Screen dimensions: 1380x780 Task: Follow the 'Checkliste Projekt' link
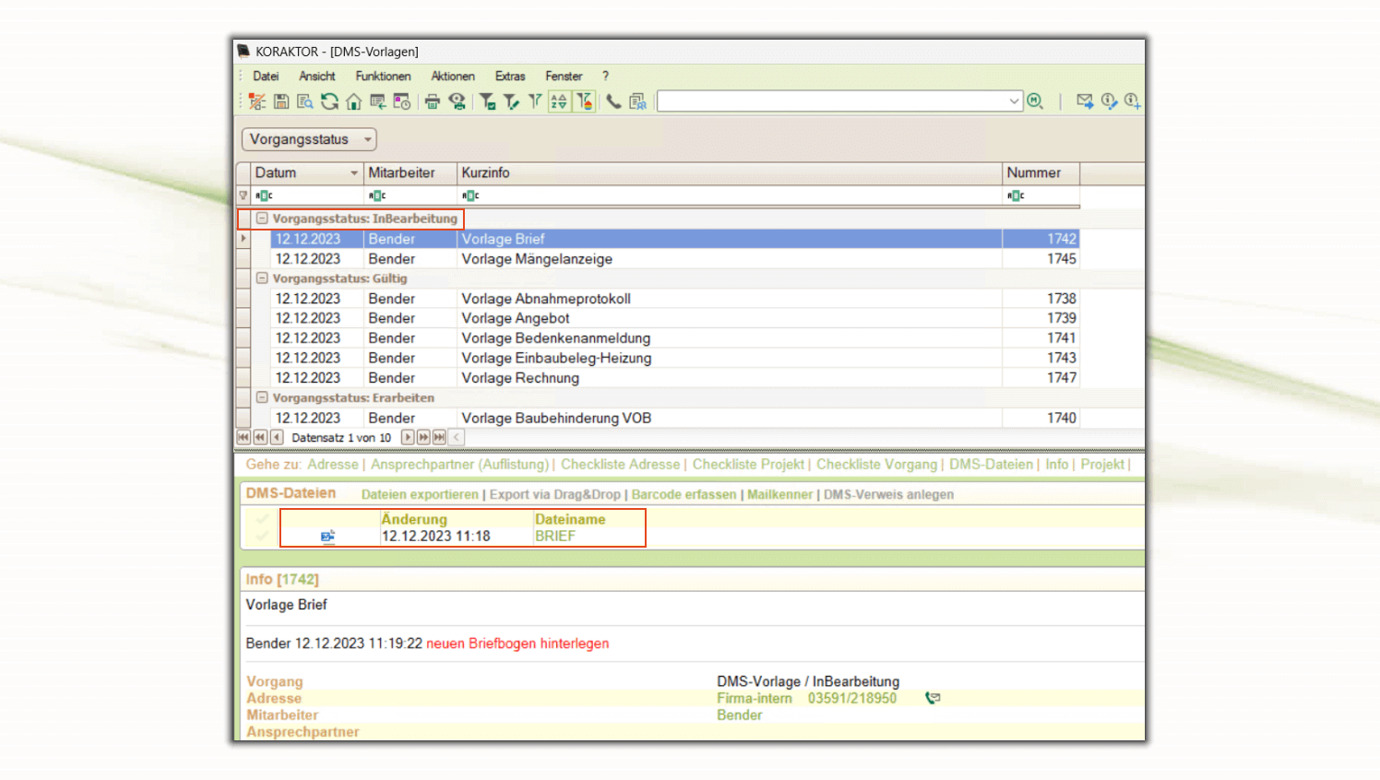(x=748, y=464)
